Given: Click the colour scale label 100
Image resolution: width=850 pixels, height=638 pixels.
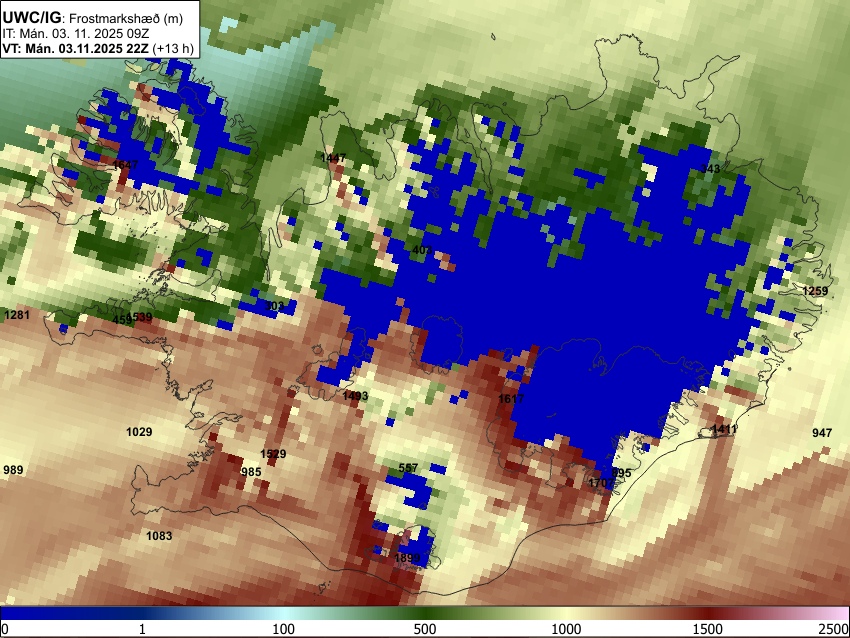Looking at the screenshot, I should (283, 629).
